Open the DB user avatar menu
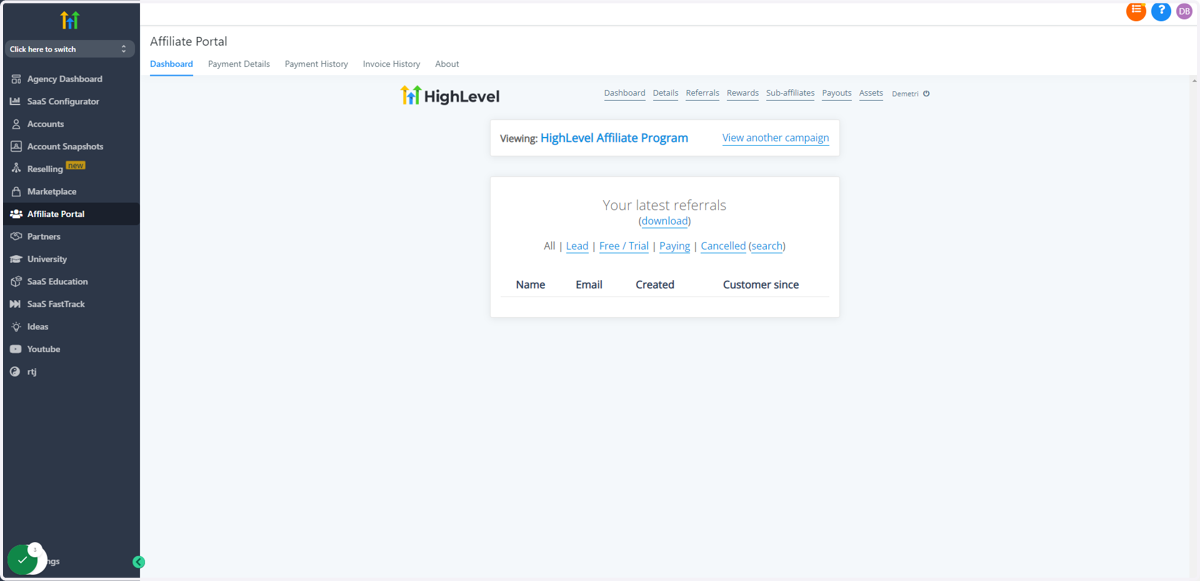Screen dimensions: 1200x581 [x=1184, y=11]
